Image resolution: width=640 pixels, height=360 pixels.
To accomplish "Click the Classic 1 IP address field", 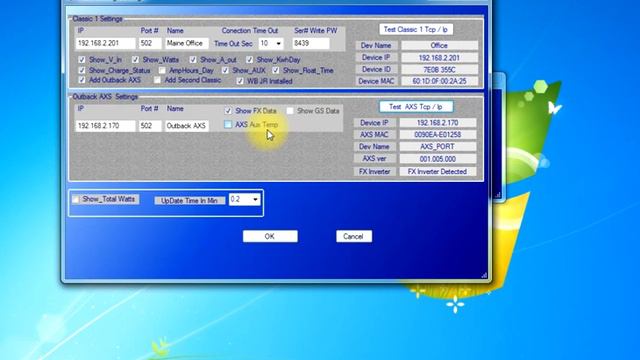I will tap(105, 43).
